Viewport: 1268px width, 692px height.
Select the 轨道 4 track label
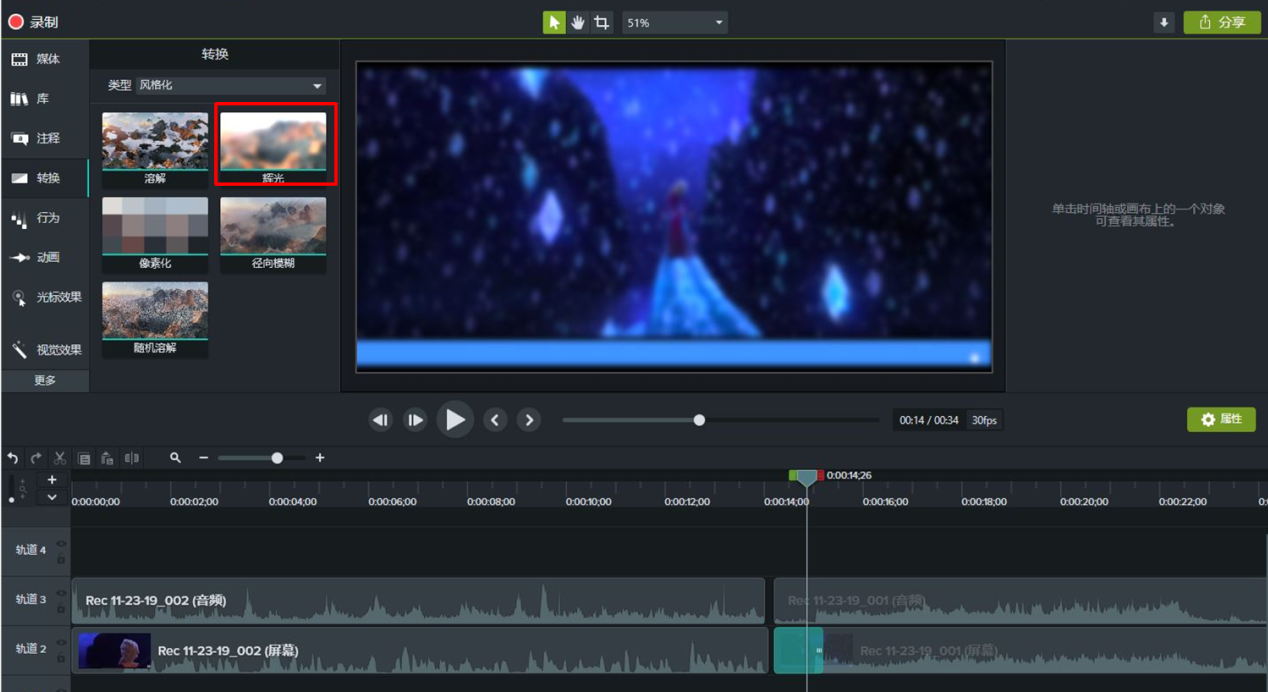(x=30, y=550)
